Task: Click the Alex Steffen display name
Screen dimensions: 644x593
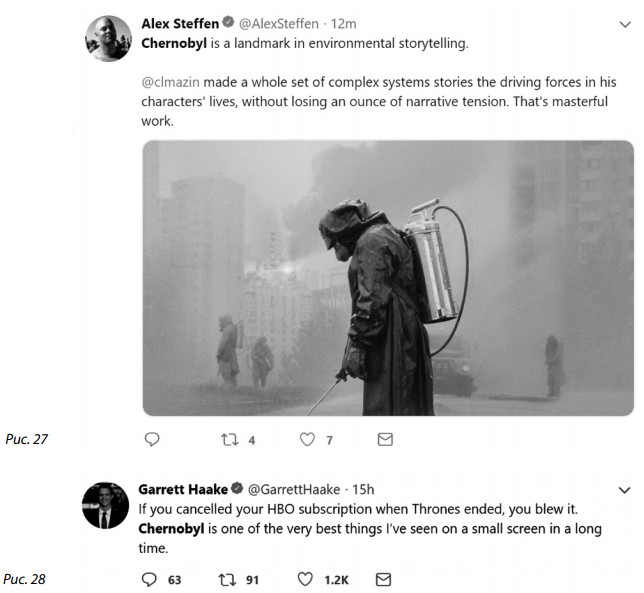Action: coord(180,24)
